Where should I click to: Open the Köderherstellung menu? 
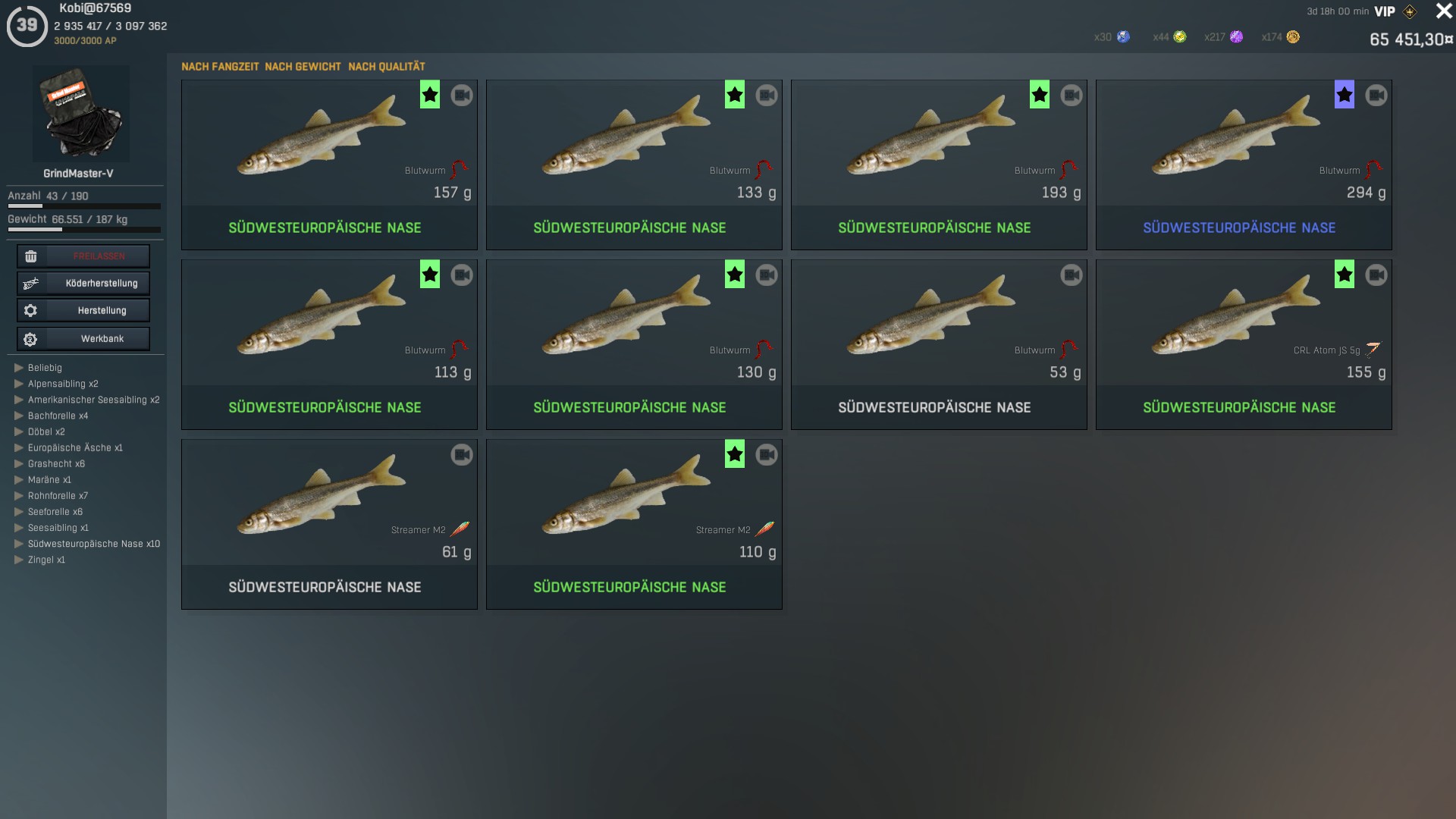tap(83, 284)
